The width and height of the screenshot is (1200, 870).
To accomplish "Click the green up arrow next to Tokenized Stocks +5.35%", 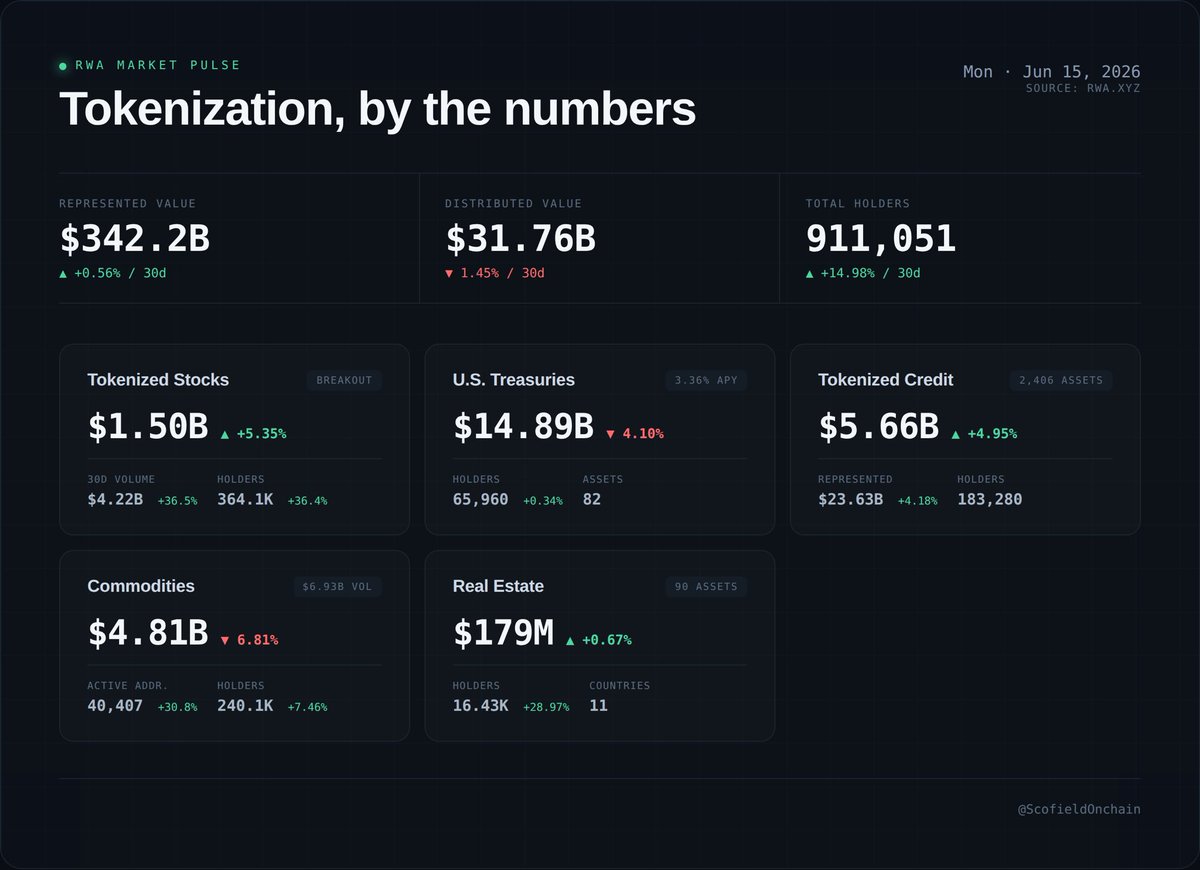I will pos(225,434).
